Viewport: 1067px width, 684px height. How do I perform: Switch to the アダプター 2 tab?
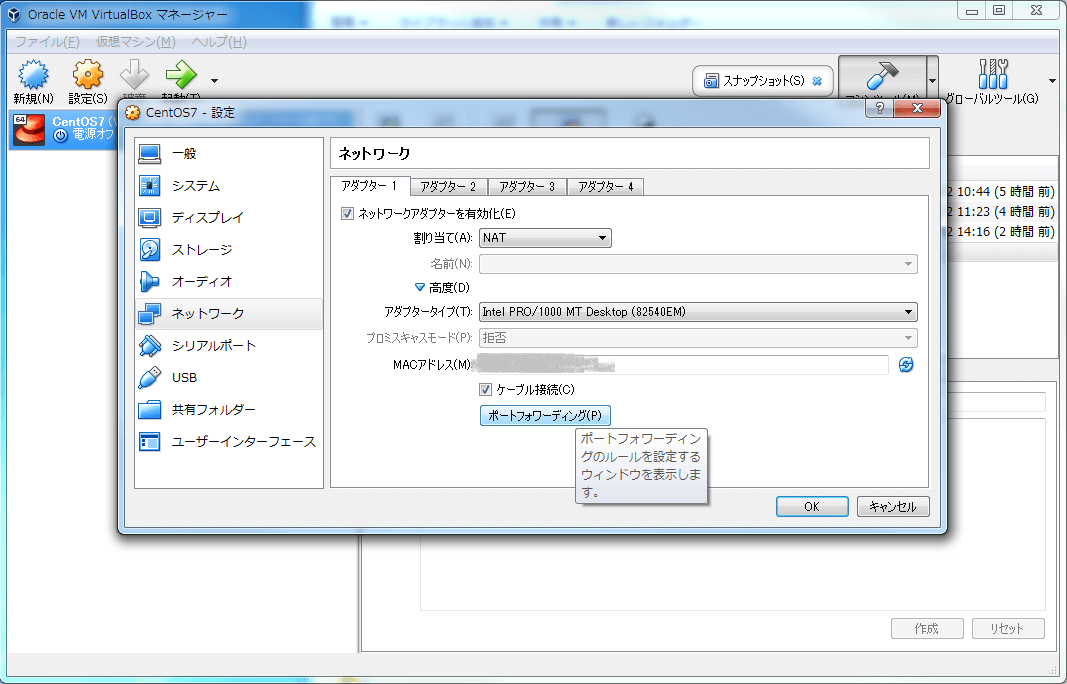pyautogui.click(x=448, y=186)
